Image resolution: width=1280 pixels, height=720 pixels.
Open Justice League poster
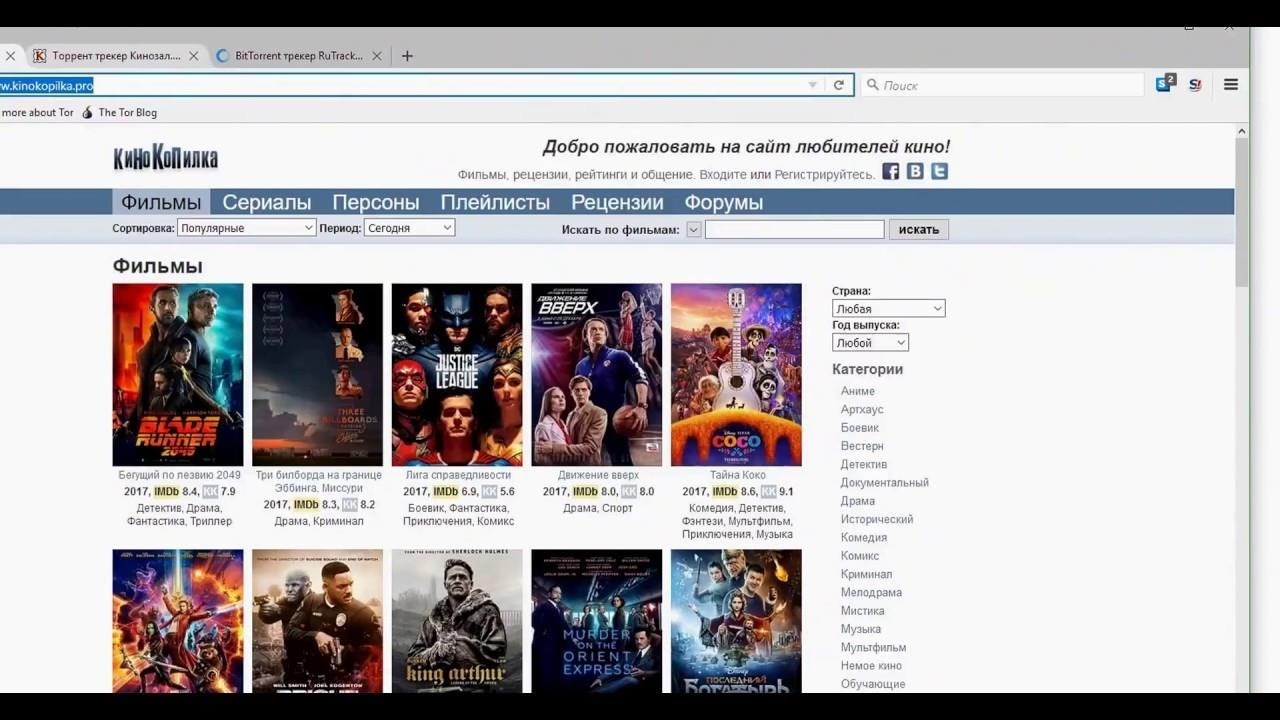[x=457, y=375]
